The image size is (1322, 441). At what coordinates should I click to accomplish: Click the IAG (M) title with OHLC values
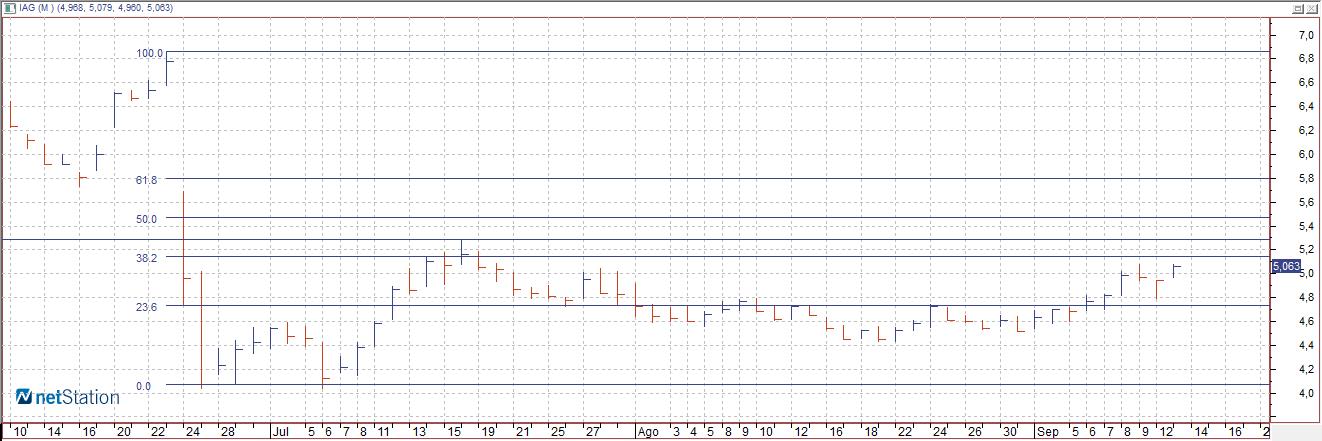pyautogui.click(x=96, y=8)
